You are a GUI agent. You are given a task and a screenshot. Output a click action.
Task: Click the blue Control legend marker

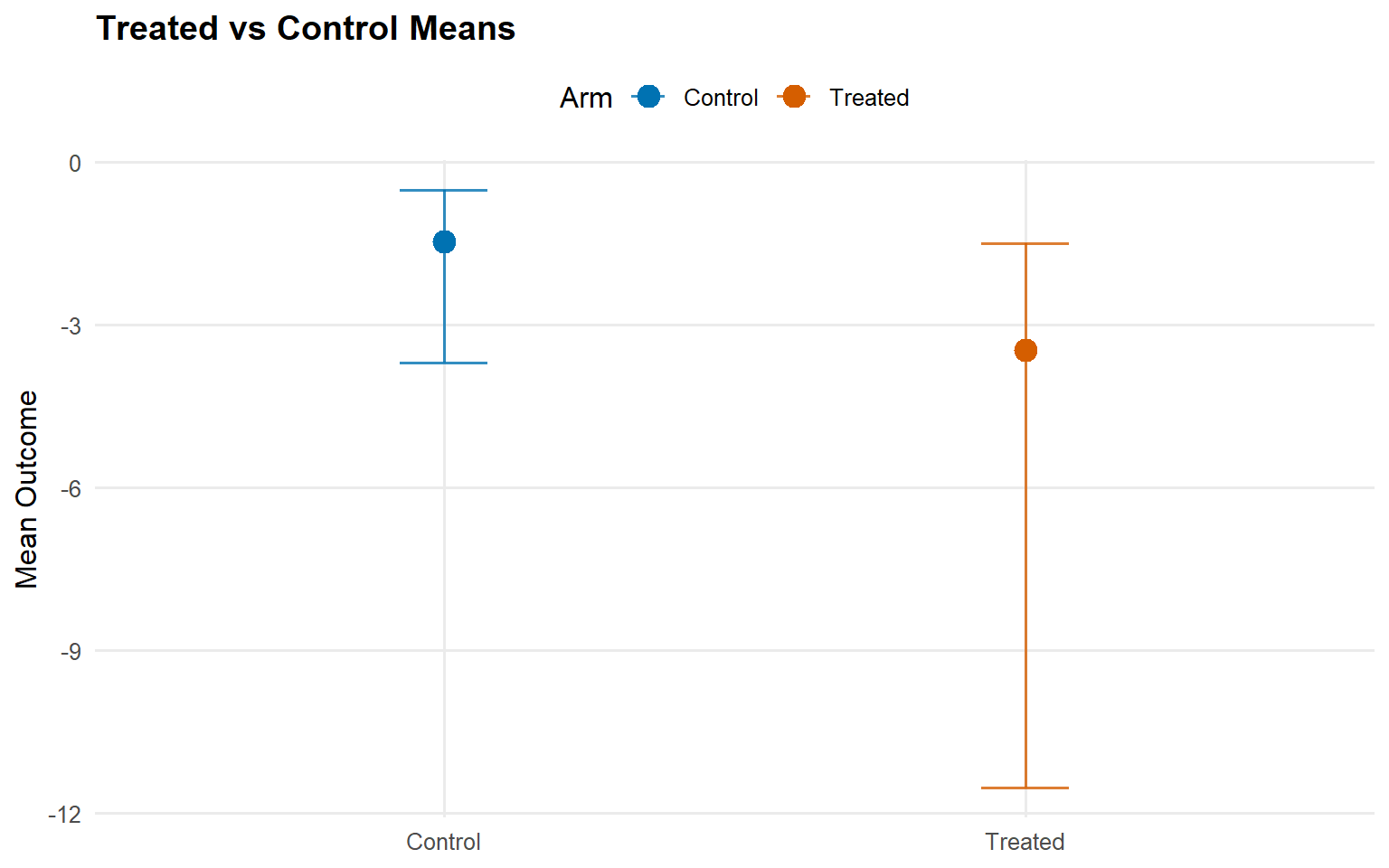point(648,97)
